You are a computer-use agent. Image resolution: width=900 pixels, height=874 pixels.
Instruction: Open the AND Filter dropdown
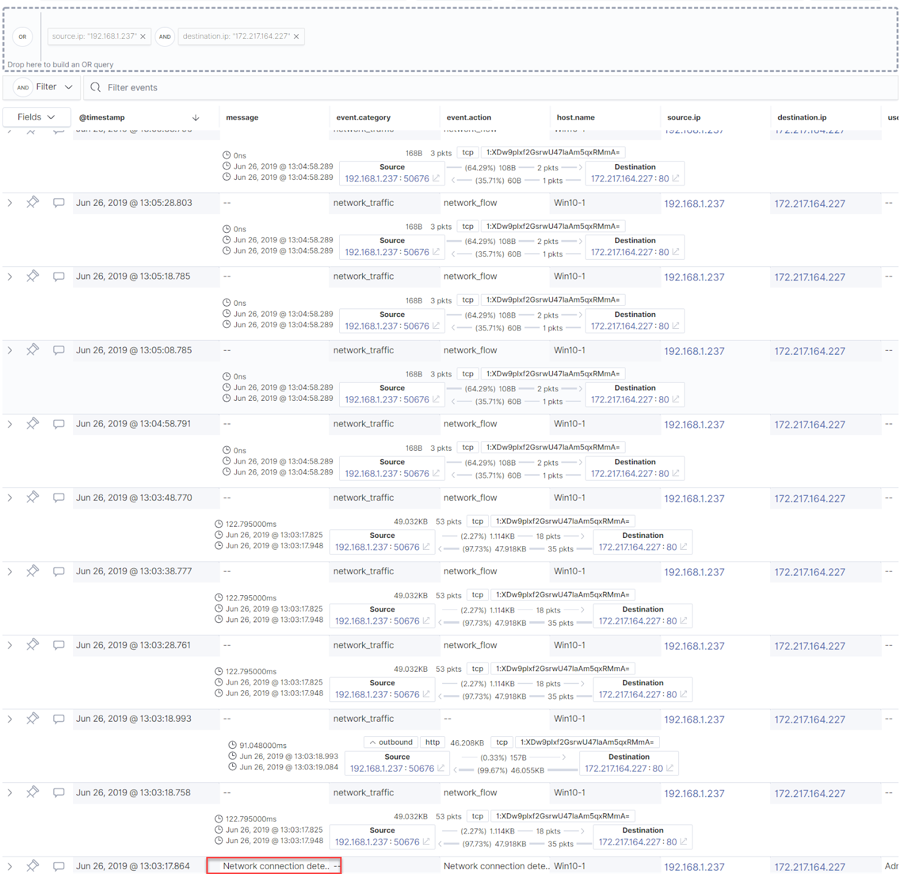(44, 87)
